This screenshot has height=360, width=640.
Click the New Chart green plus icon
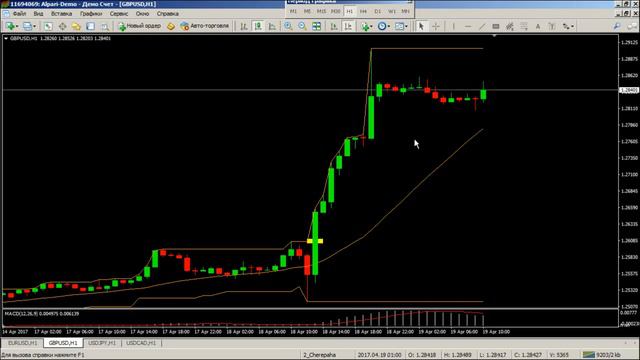10,26
